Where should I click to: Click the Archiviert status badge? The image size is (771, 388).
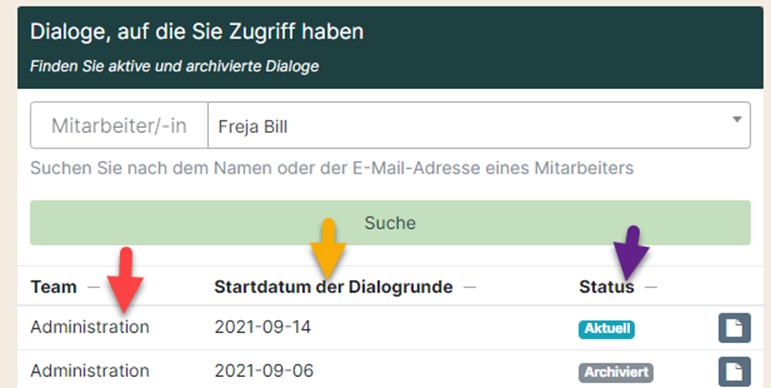point(616,372)
